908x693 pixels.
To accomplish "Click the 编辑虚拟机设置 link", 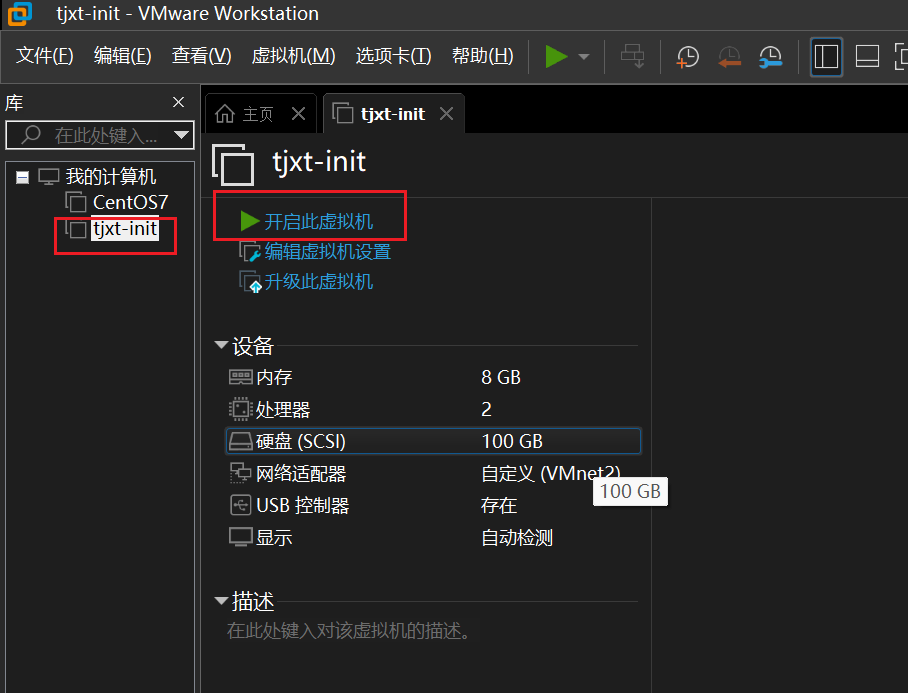I will 328,252.
